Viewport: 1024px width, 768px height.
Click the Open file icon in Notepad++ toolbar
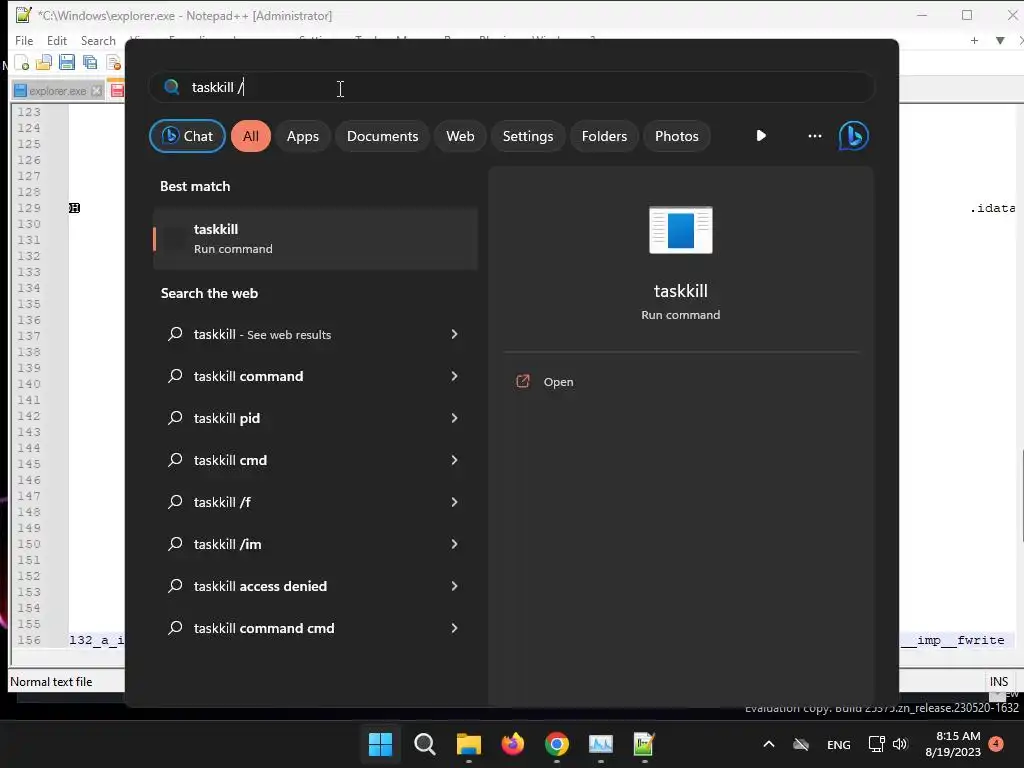(44, 63)
